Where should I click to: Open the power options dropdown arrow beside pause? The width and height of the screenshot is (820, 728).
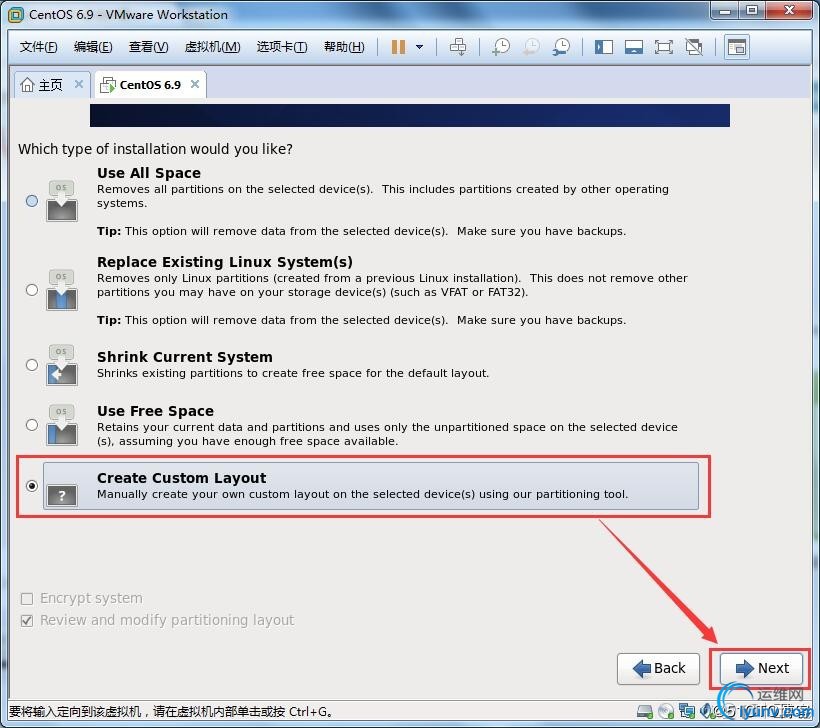click(x=419, y=47)
